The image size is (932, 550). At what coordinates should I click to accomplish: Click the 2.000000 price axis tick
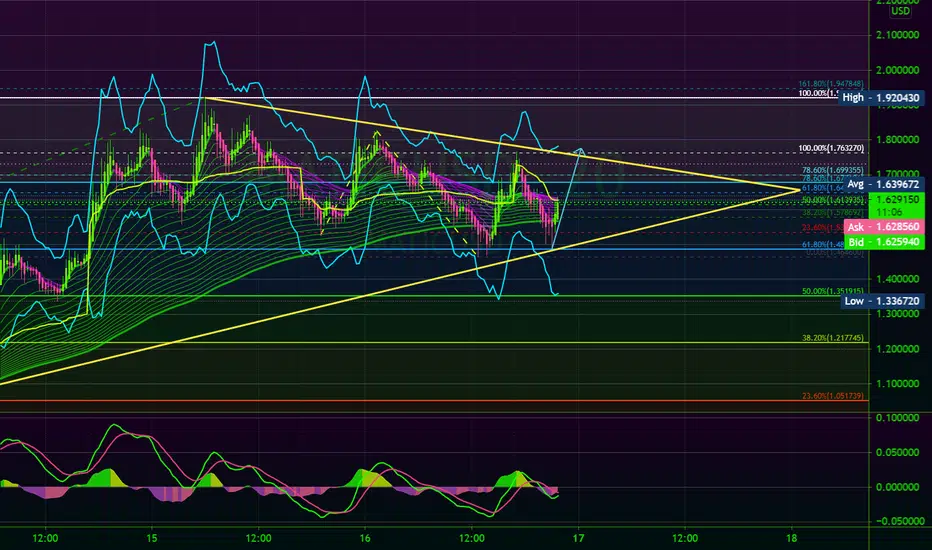tap(898, 70)
